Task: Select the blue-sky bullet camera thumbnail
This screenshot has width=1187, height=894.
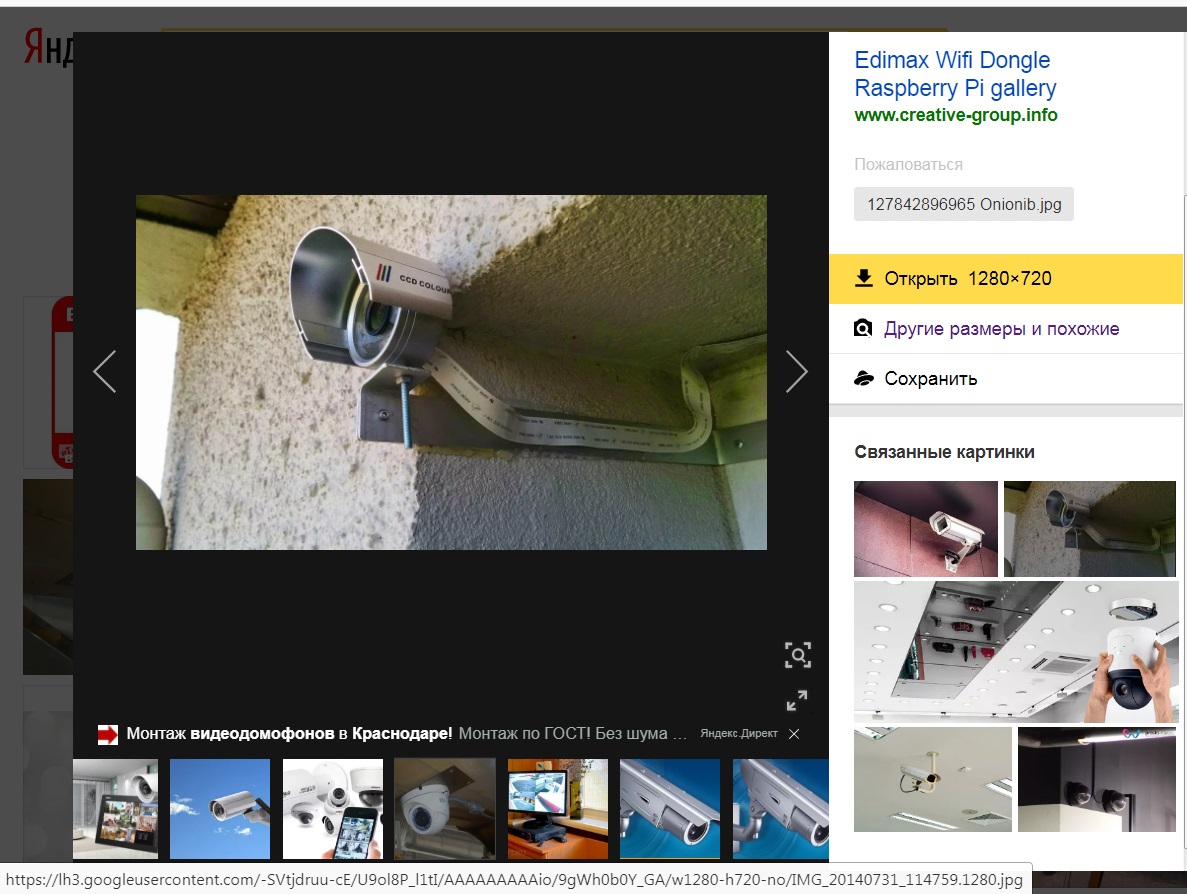Action: click(x=220, y=809)
